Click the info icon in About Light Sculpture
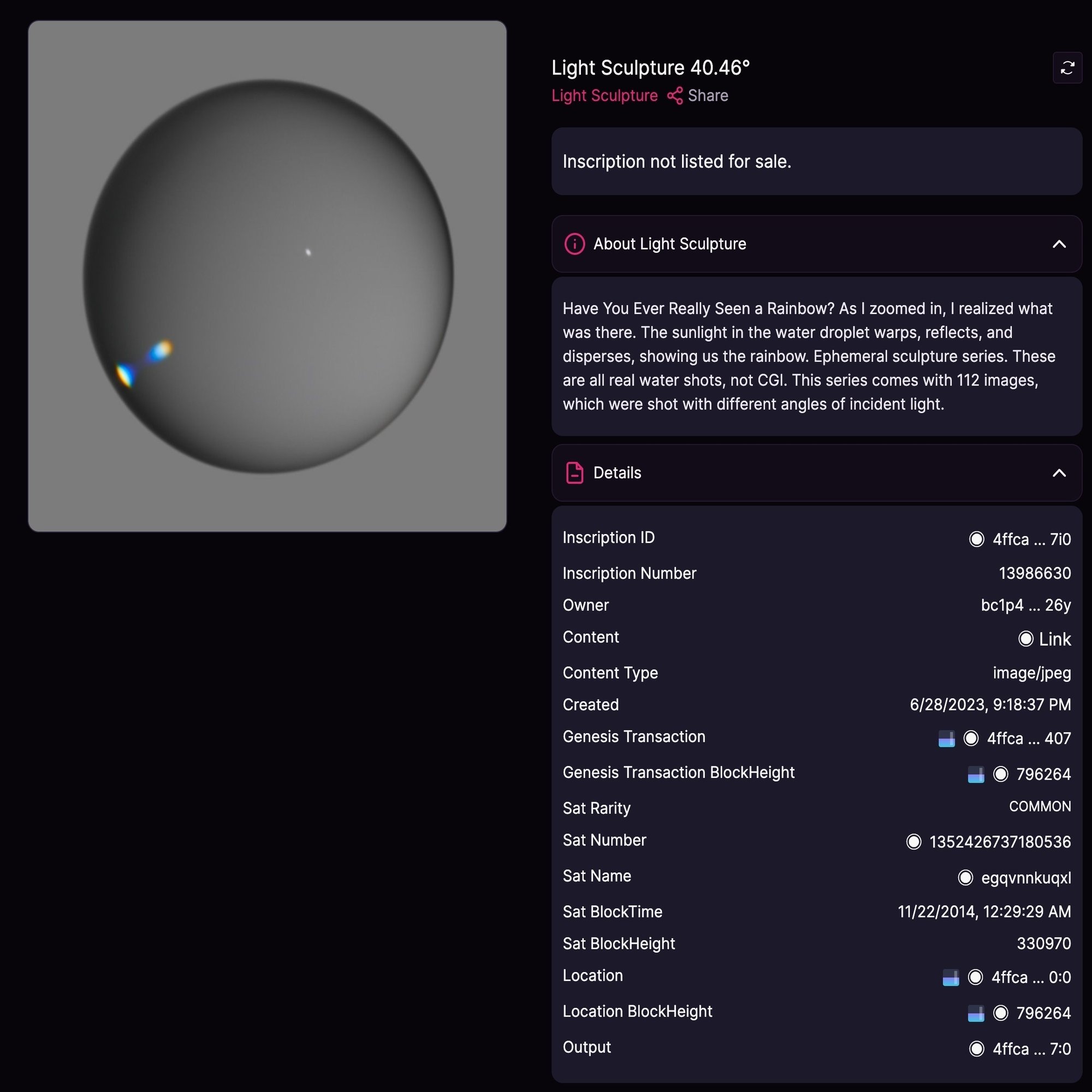 coord(574,244)
